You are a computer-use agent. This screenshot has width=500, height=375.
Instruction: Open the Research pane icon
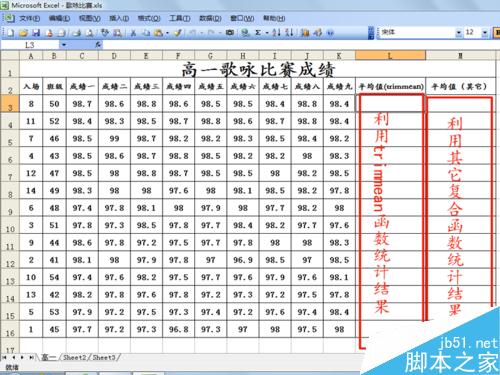pyautogui.click(x=117, y=33)
